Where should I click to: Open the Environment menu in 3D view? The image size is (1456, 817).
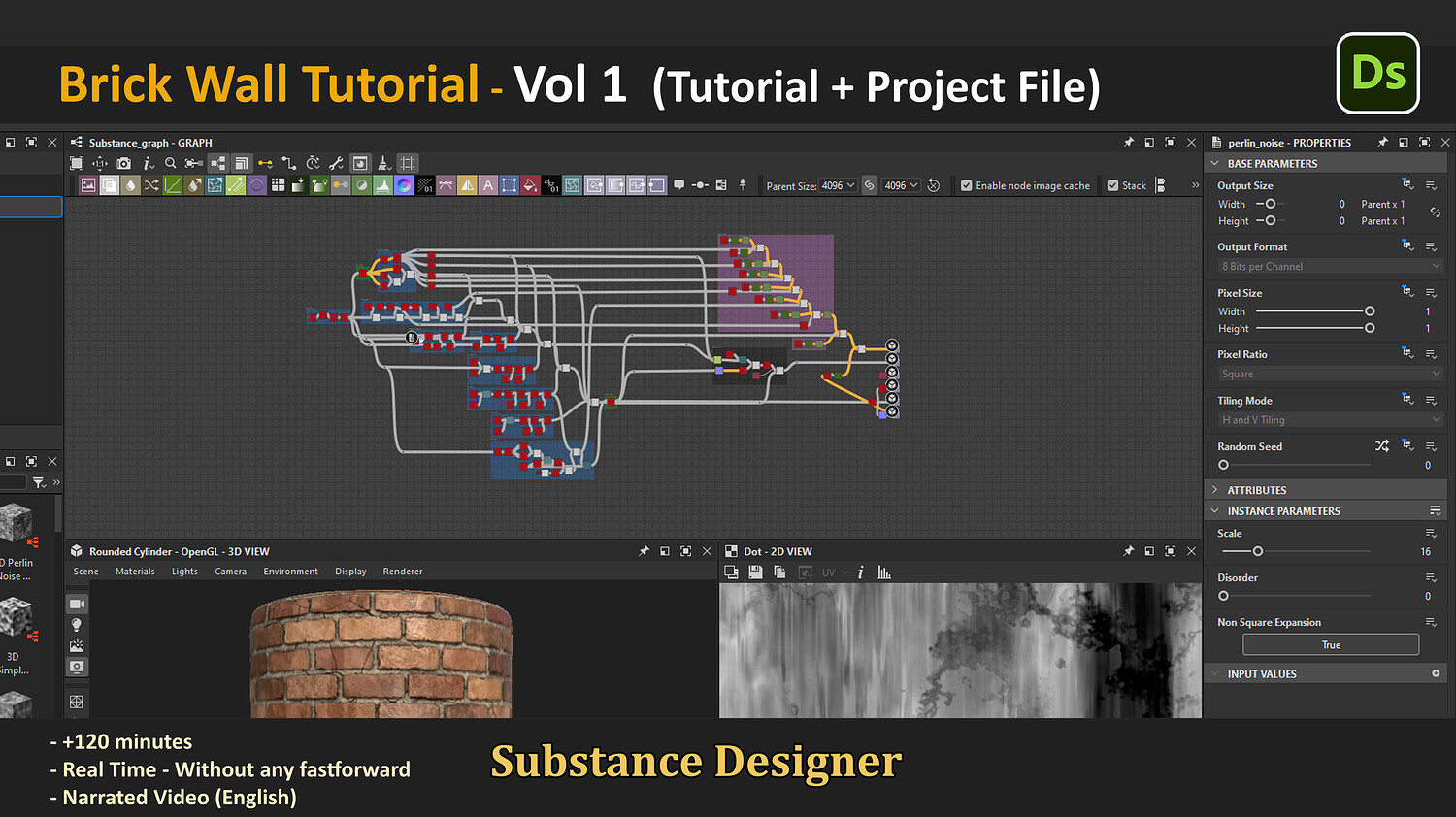290,572
